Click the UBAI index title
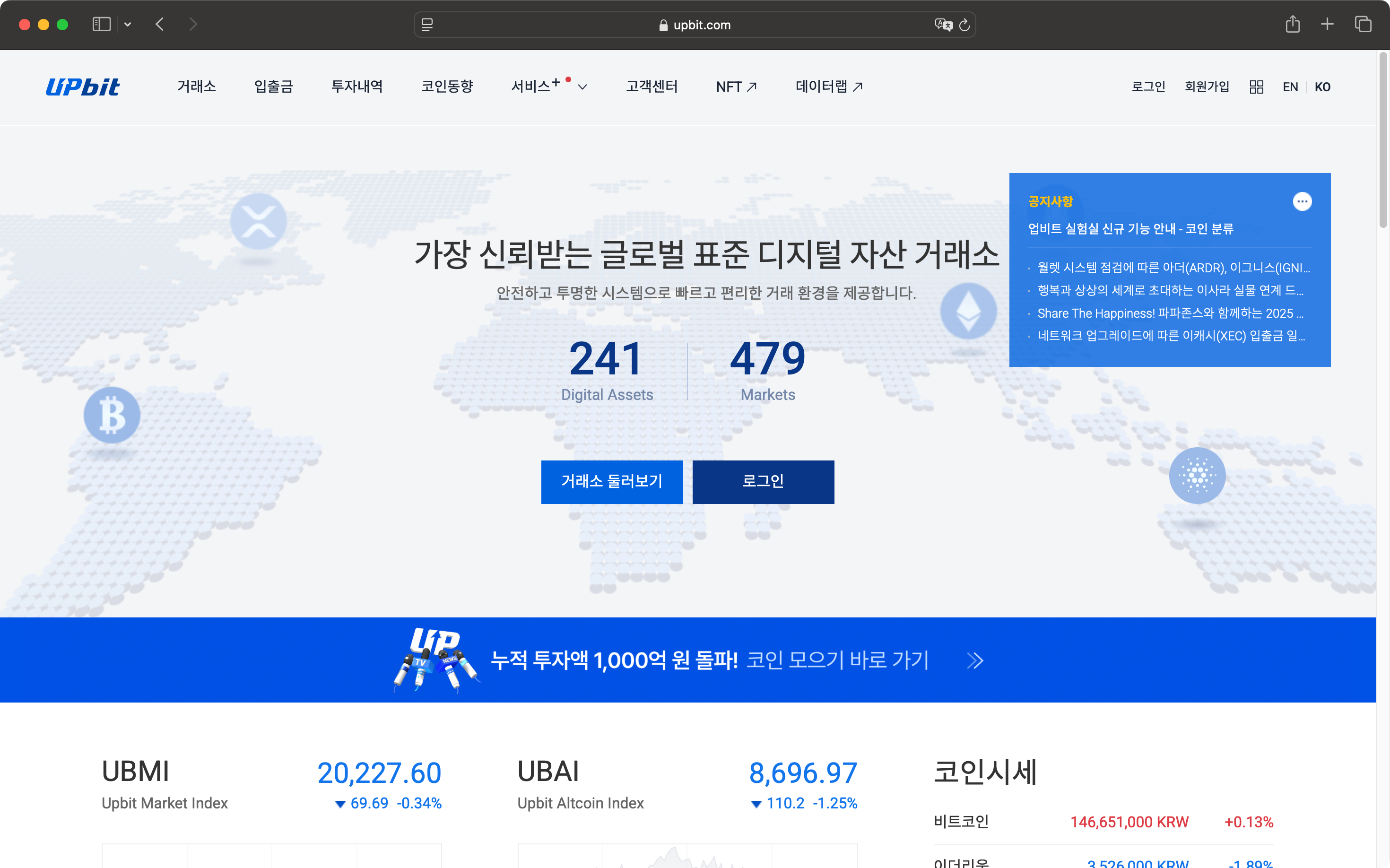The height and width of the screenshot is (868, 1390). point(548,772)
